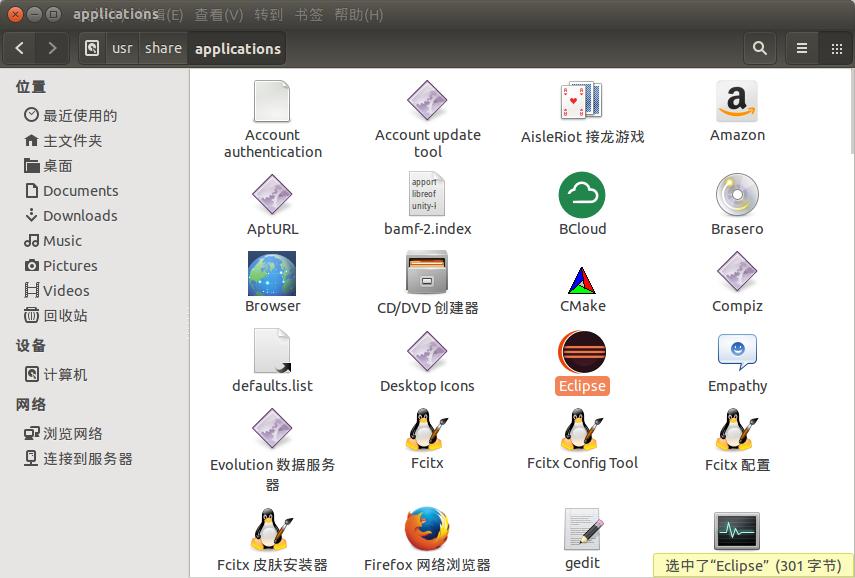This screenshot has height=578, width=855.
Task: Select the Fcitx 皮肤安装器 icon
Action: [272, 529]
